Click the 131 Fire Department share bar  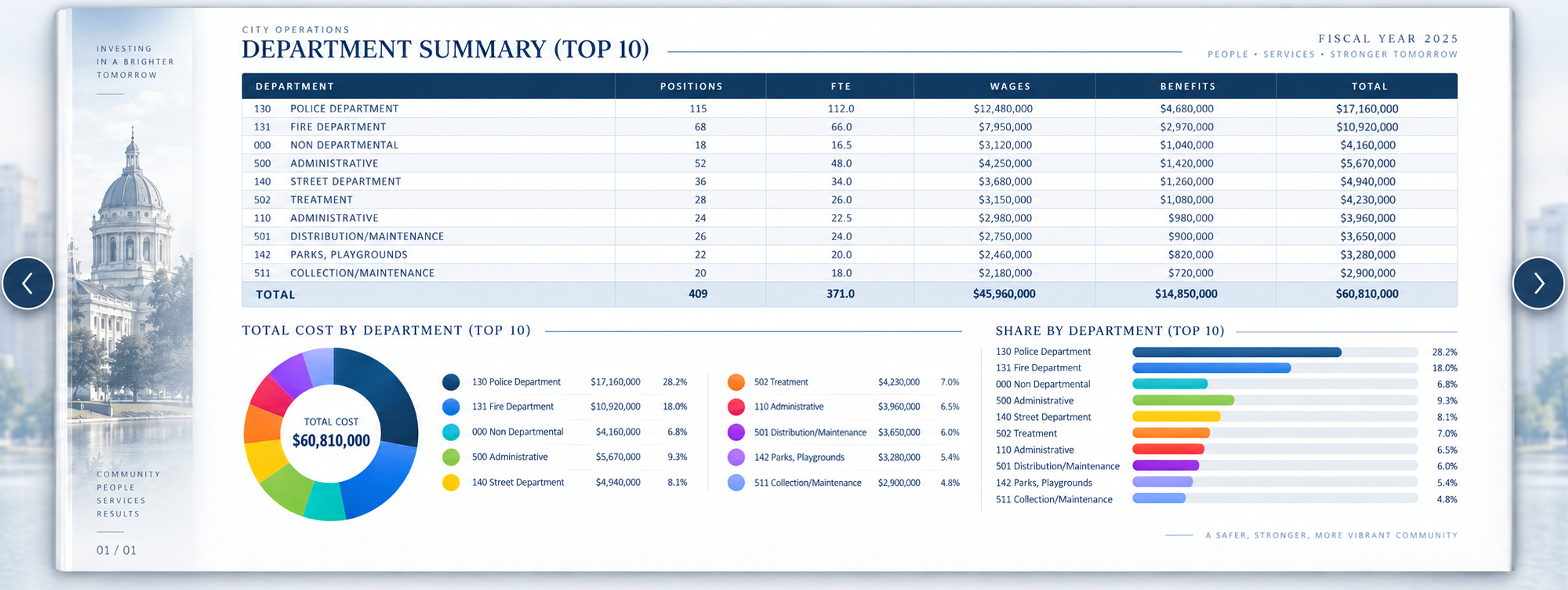1211,368
